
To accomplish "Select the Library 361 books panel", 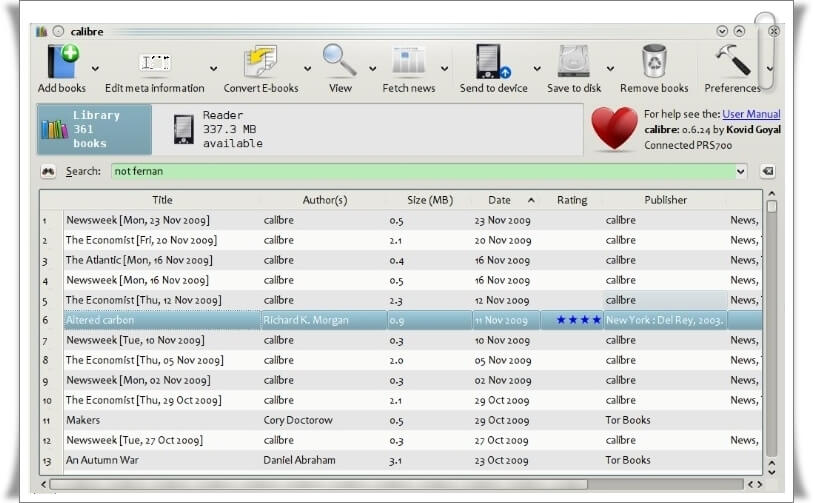I will 94,129.
